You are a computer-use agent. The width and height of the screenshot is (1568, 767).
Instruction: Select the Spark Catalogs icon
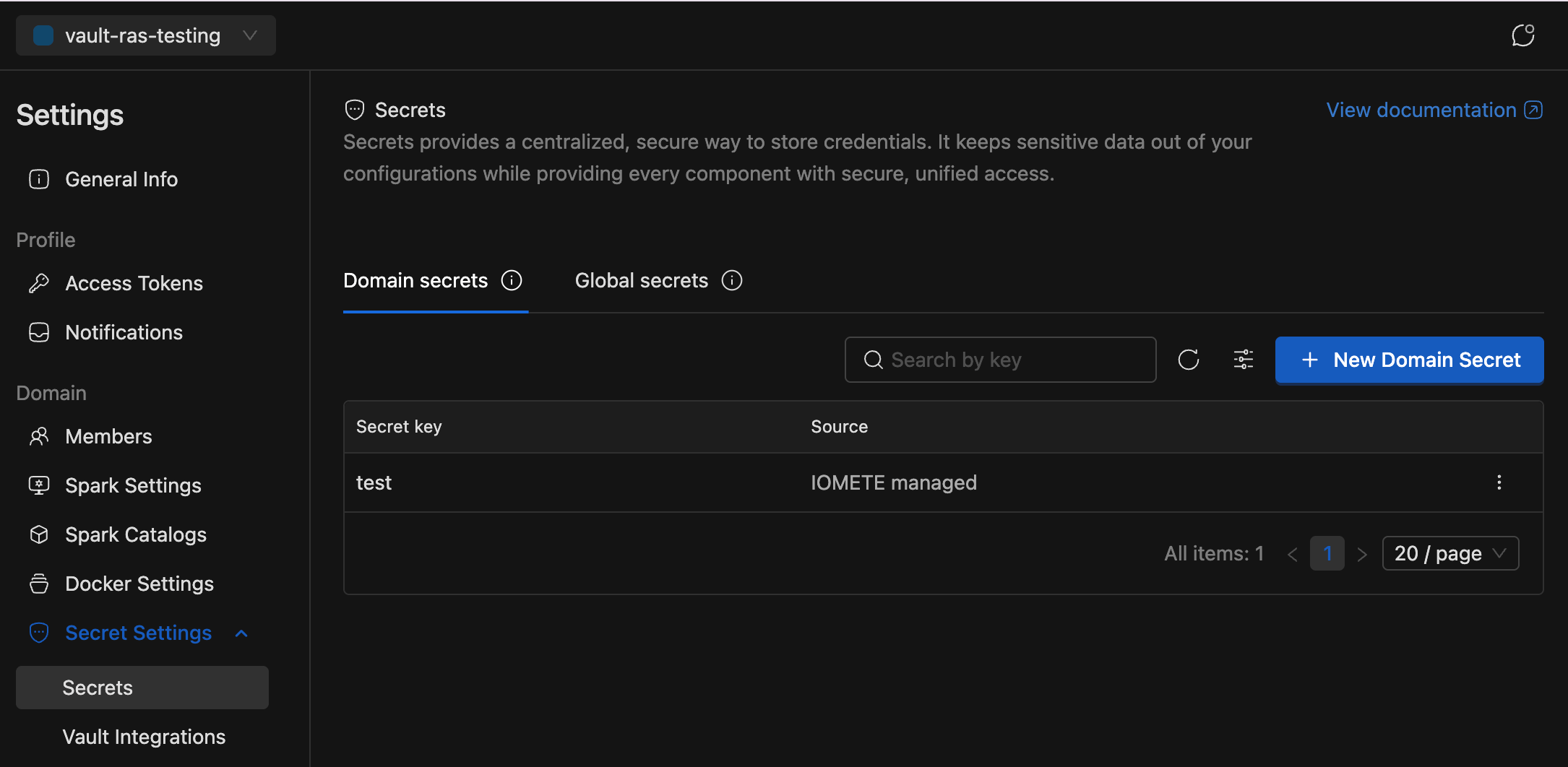[39, 534]
